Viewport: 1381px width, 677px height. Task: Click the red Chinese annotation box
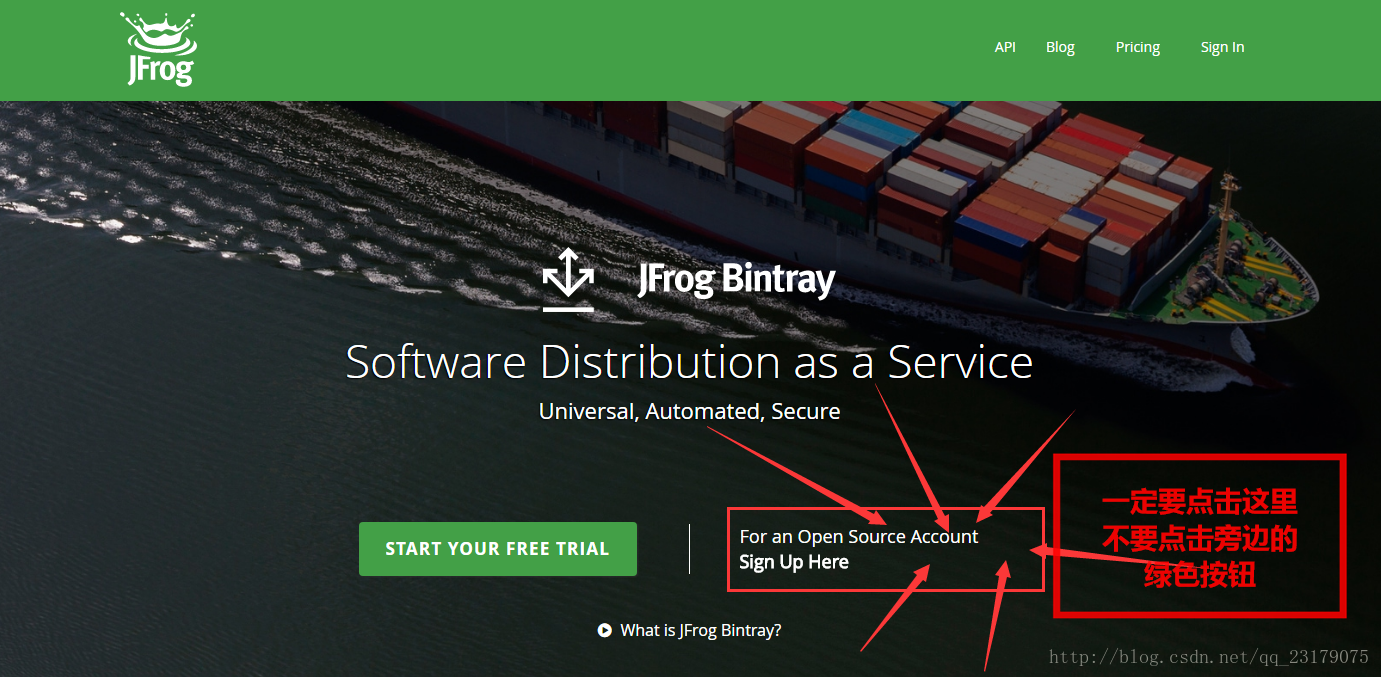coord(1200,536)
